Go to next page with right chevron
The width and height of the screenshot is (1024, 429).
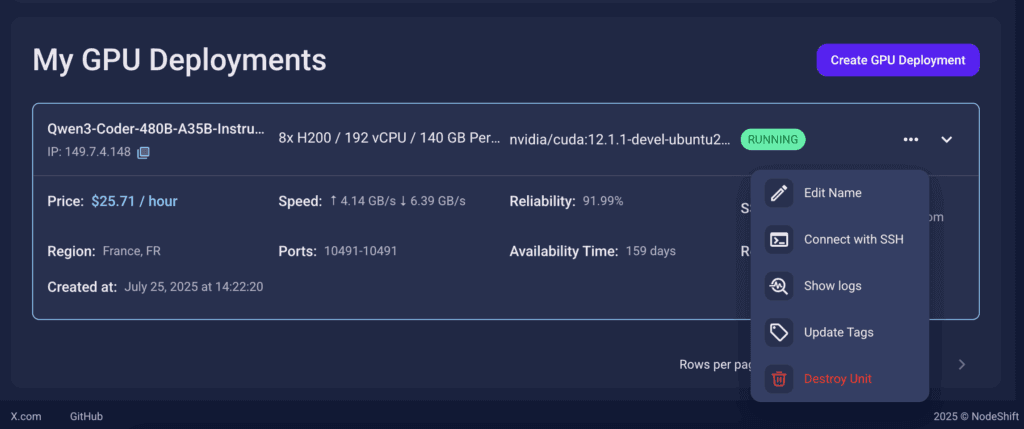point(961,364)
